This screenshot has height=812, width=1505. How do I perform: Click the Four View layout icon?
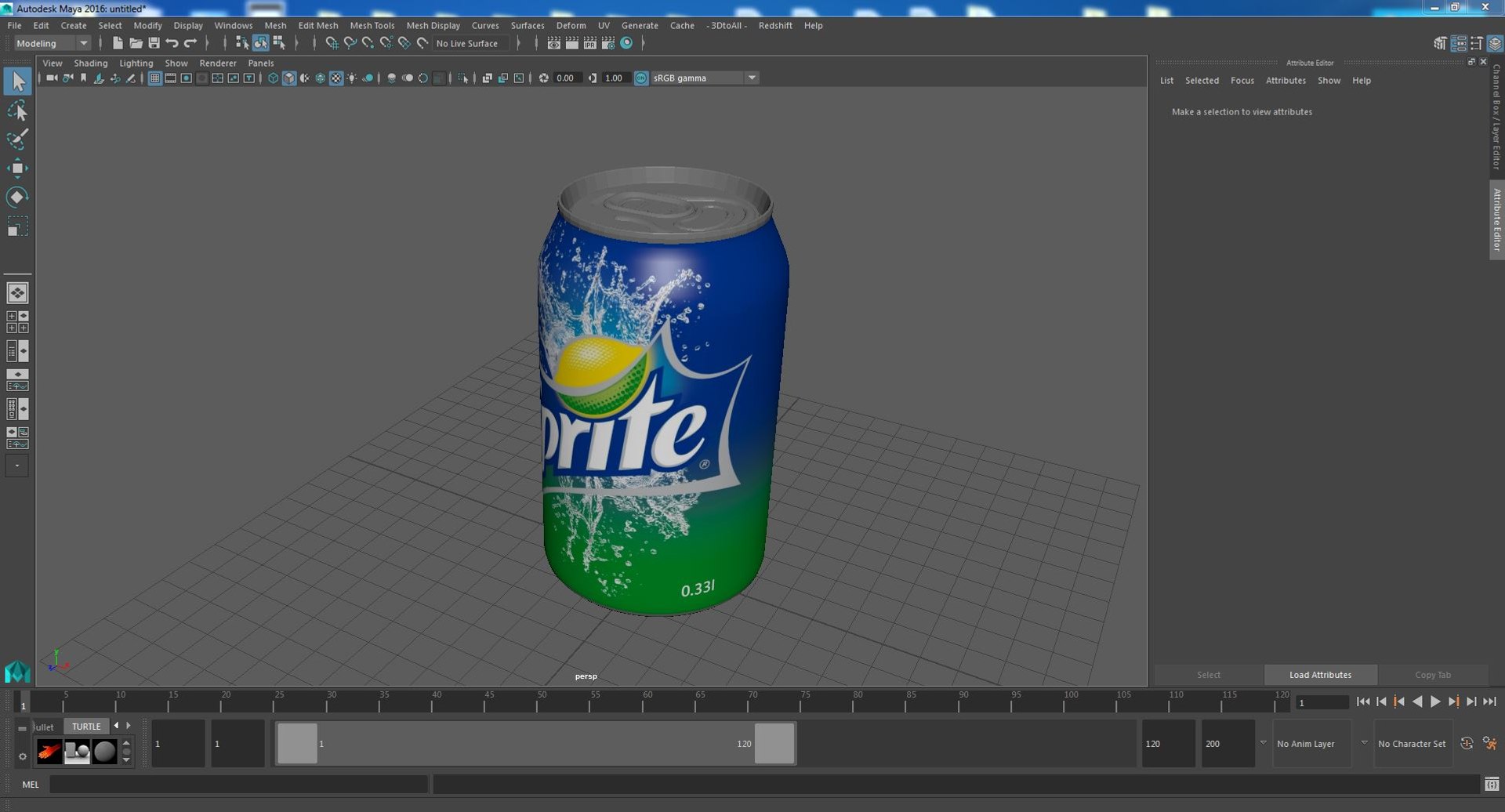click(17, 321)
